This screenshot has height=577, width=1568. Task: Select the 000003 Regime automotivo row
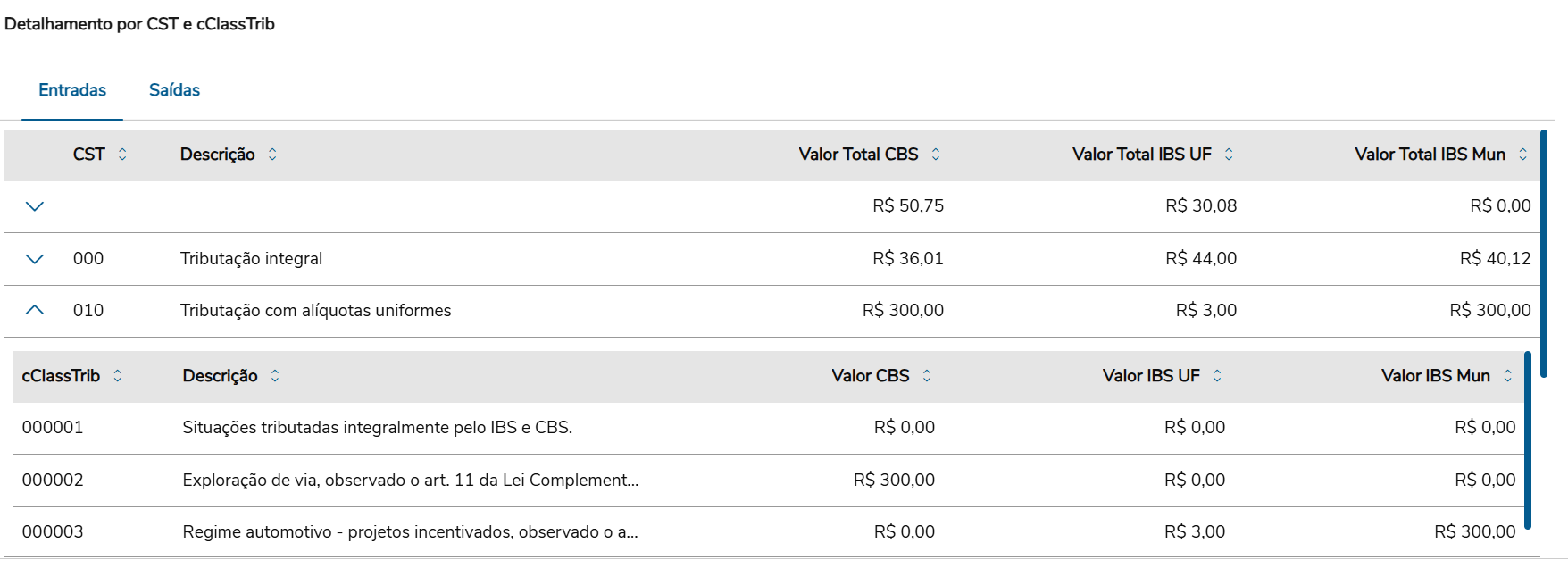coord(410,532)
